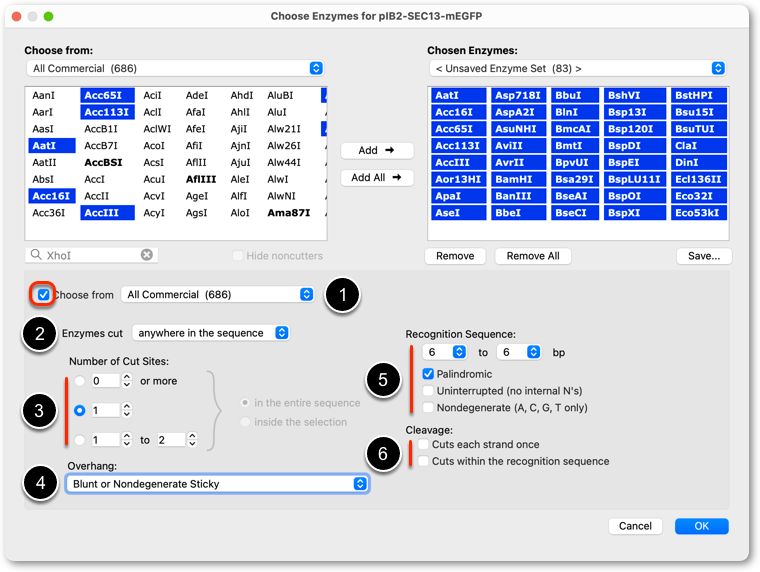Select the '1 to 2' cut sites range radio button

pos(80,440)
